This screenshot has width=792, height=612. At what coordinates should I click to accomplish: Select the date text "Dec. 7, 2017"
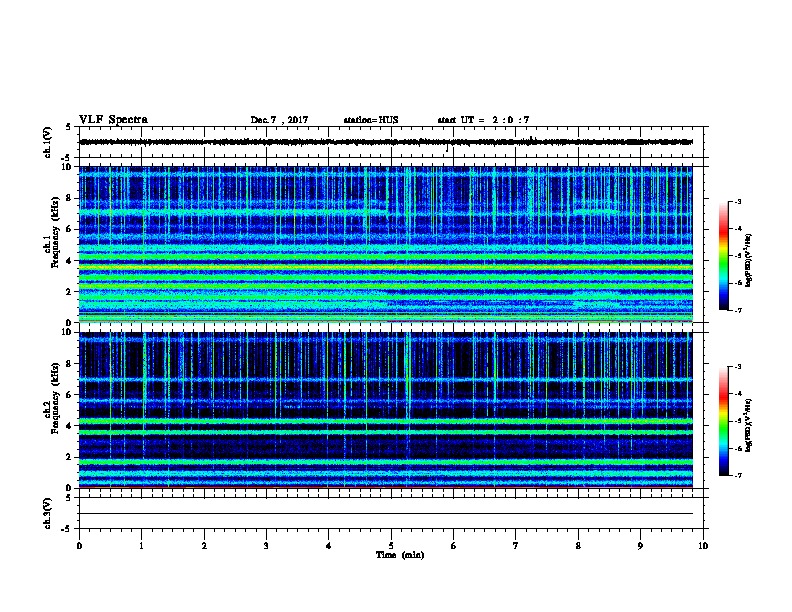coord(279,120)
